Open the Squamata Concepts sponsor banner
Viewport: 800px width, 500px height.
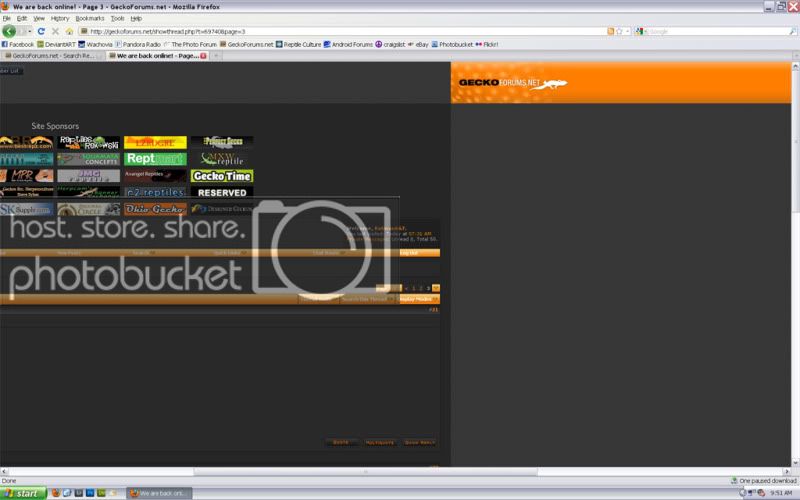89,159
